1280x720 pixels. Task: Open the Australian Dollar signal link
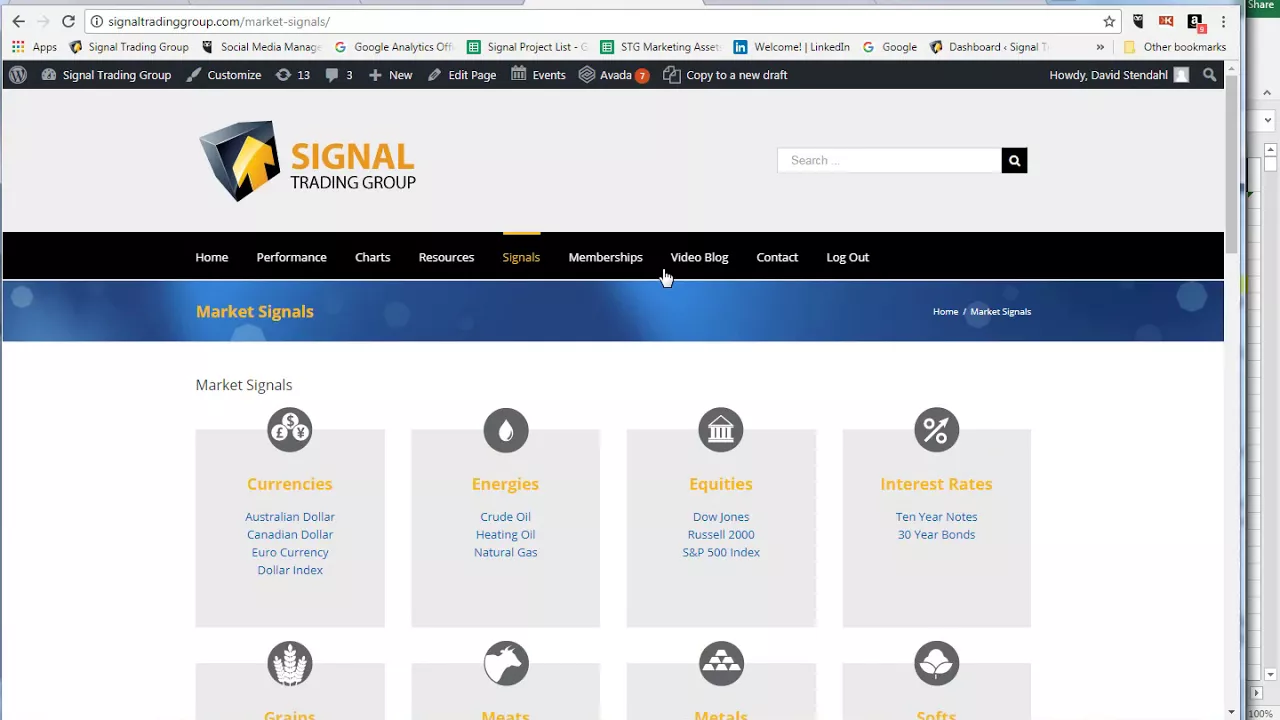290,517
